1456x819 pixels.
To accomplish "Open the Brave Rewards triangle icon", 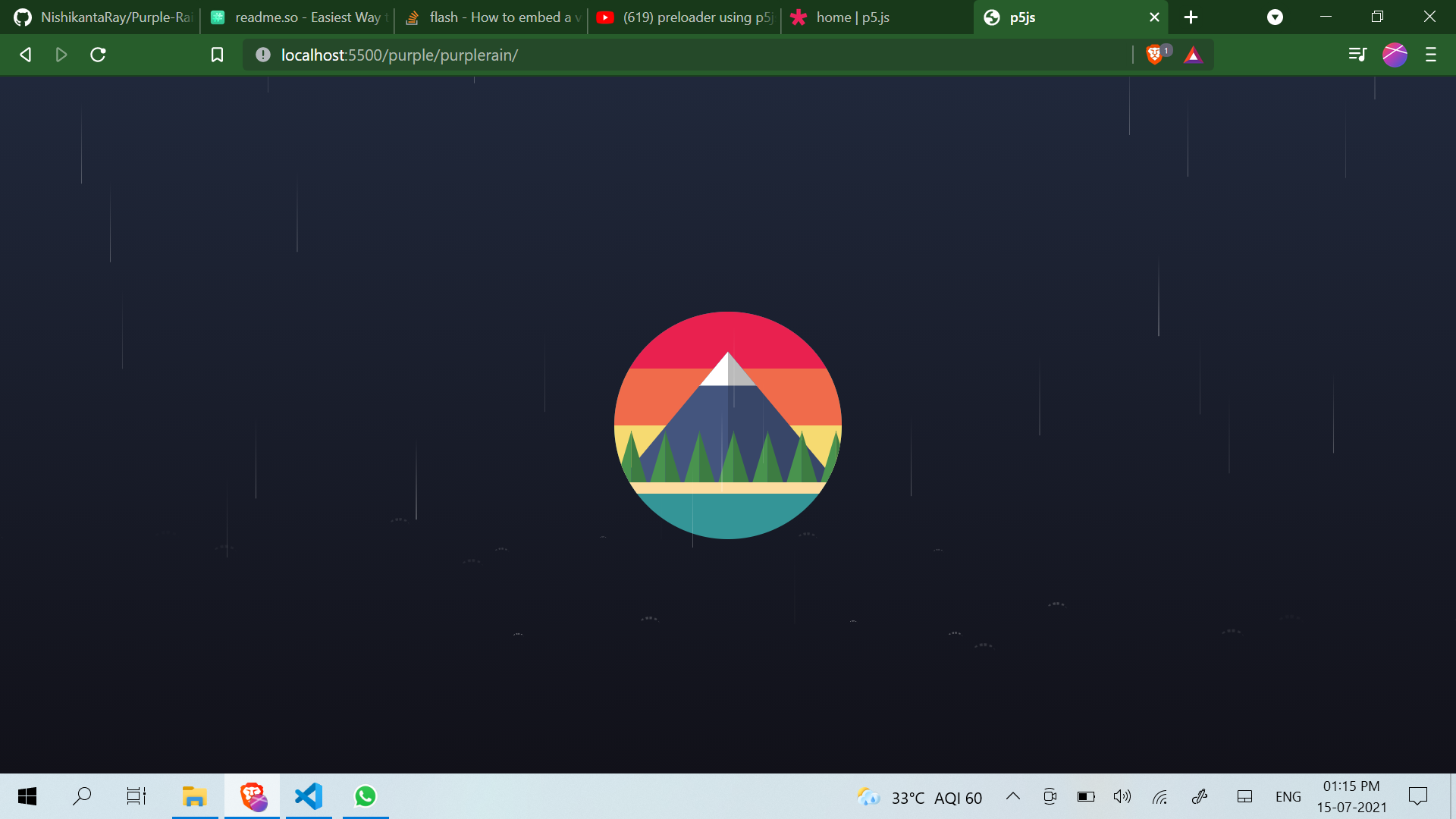I will coord(1193,55).
